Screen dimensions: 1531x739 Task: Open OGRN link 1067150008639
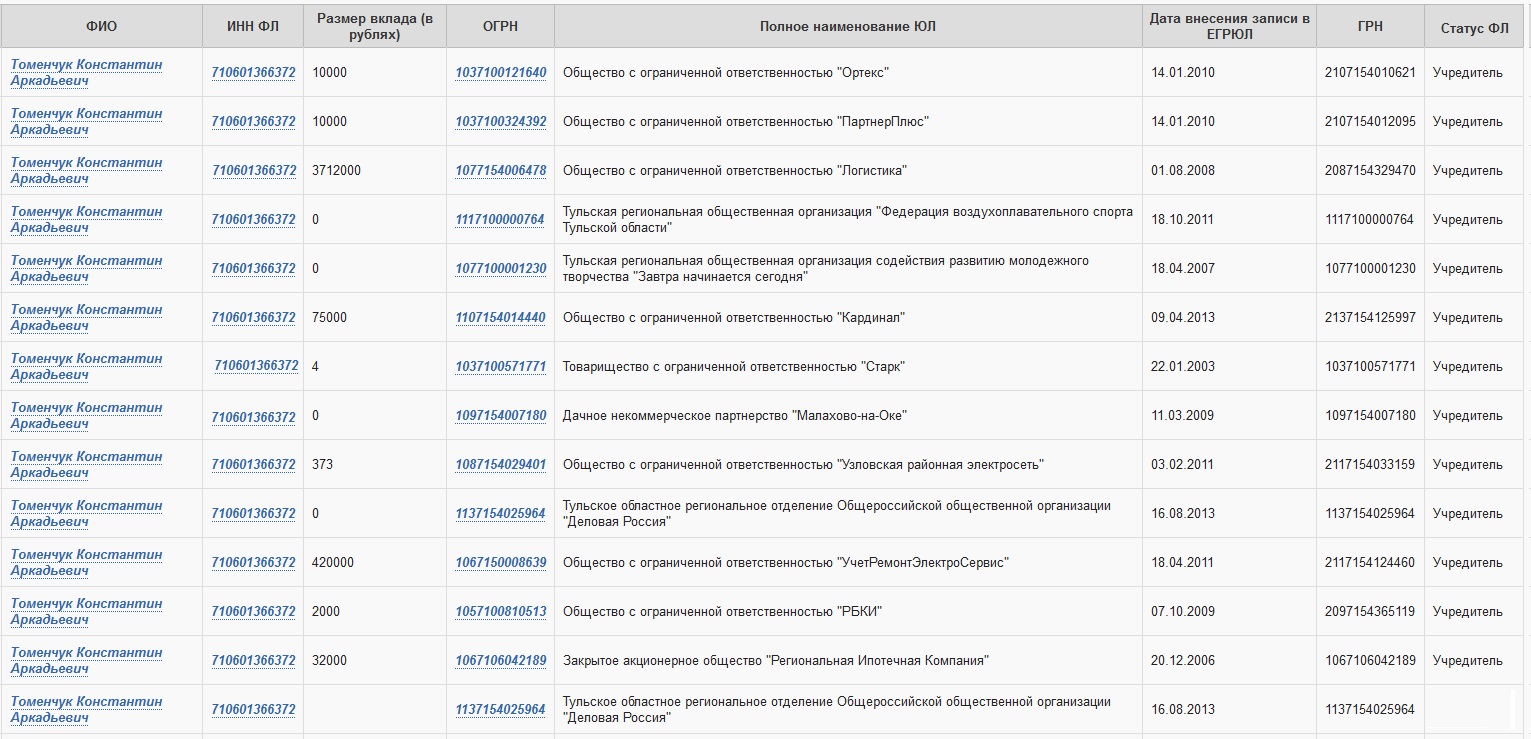(501, 563)
